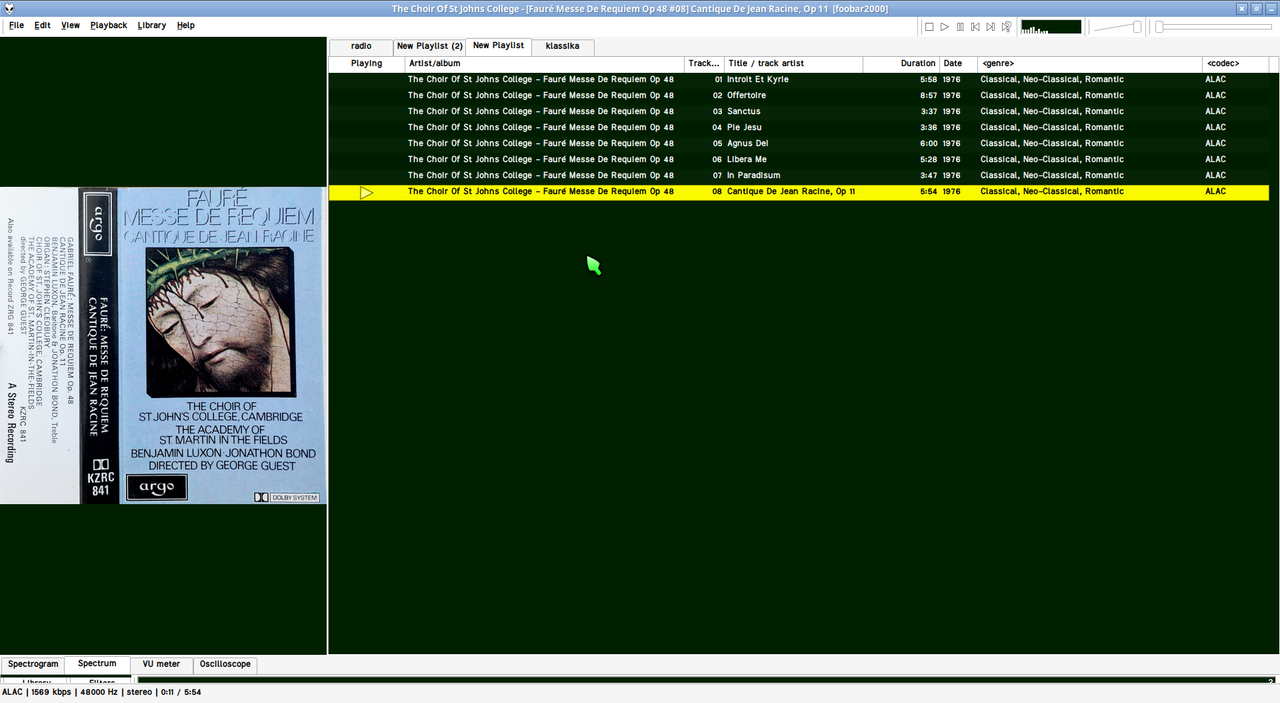Select the Offertoire track row
This screenshot has height=703, width=1280.
click(x=799, y=95)
